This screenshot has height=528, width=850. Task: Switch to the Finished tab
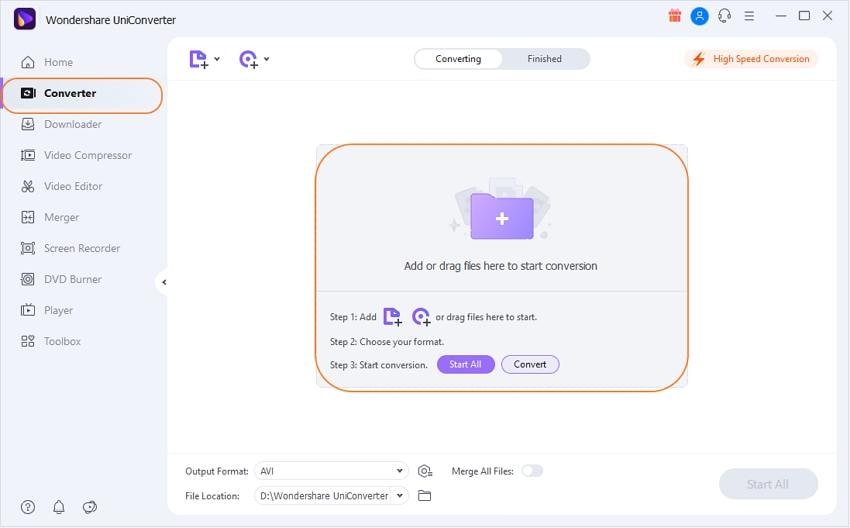(x=544, y=59)
